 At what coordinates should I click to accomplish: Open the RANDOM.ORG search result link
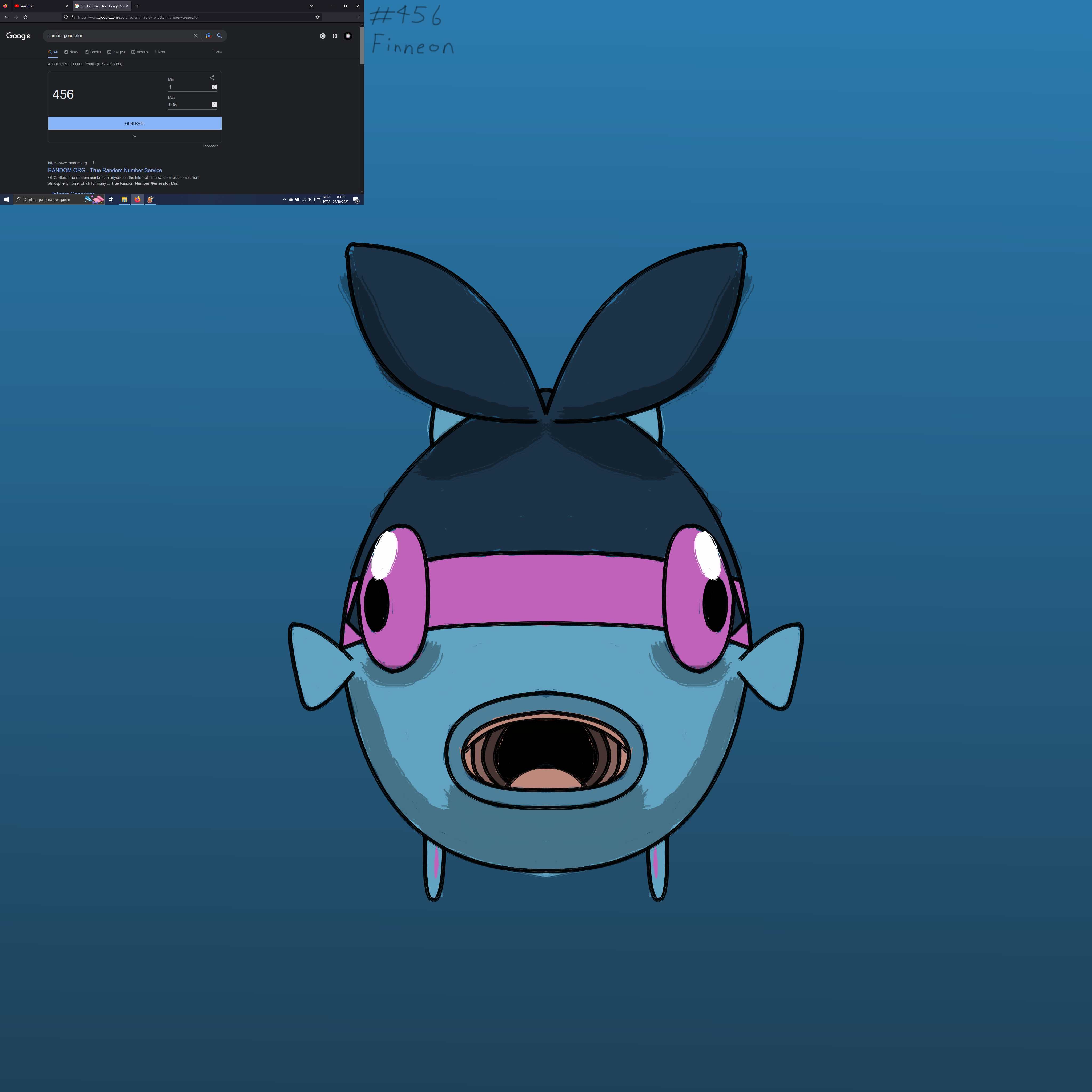[105, 170]
